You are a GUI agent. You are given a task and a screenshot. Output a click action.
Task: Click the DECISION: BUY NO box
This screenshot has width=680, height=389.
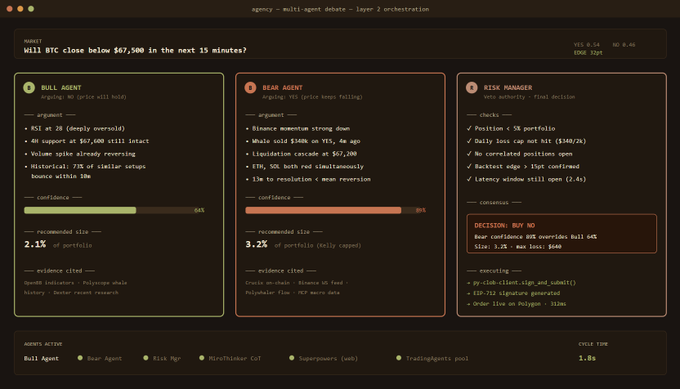pos(562,234)
